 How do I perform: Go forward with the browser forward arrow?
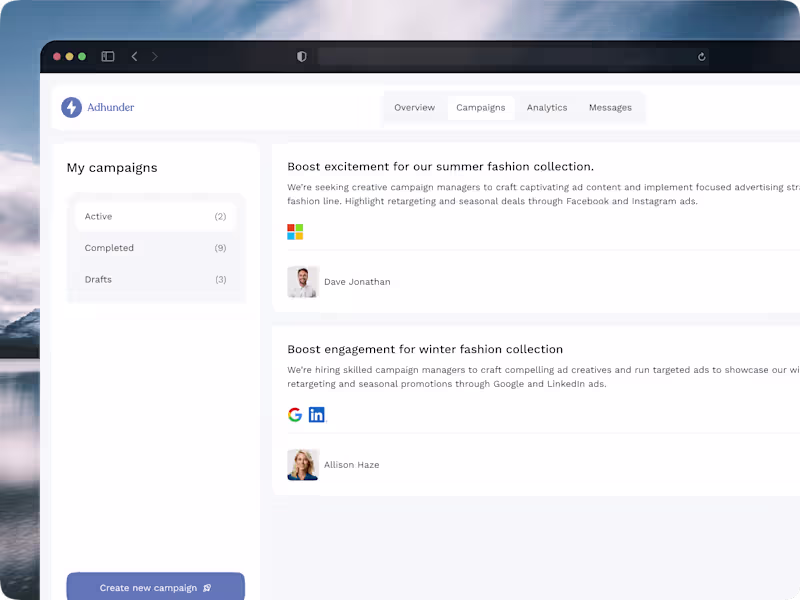[x=155, y=56]
